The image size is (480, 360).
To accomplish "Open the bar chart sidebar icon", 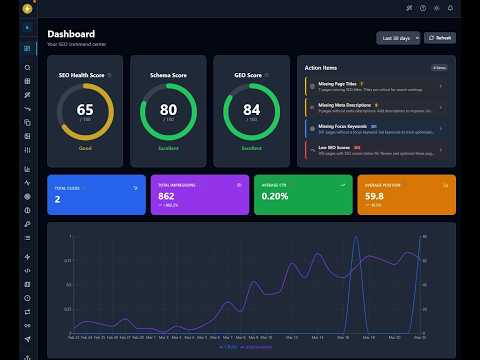I will [27, 169].
